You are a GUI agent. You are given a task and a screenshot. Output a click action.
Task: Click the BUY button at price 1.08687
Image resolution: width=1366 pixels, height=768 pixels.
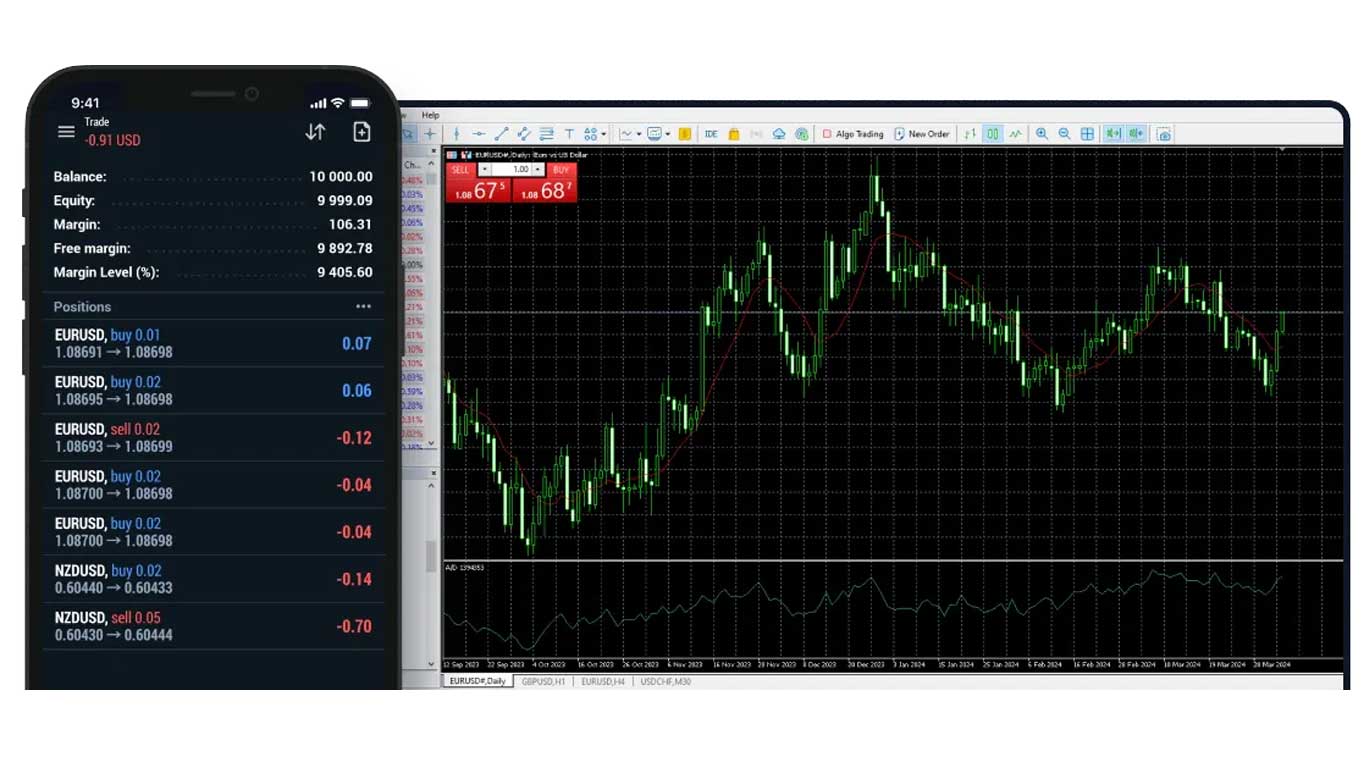pyautogui.click(x=550, y=190)
